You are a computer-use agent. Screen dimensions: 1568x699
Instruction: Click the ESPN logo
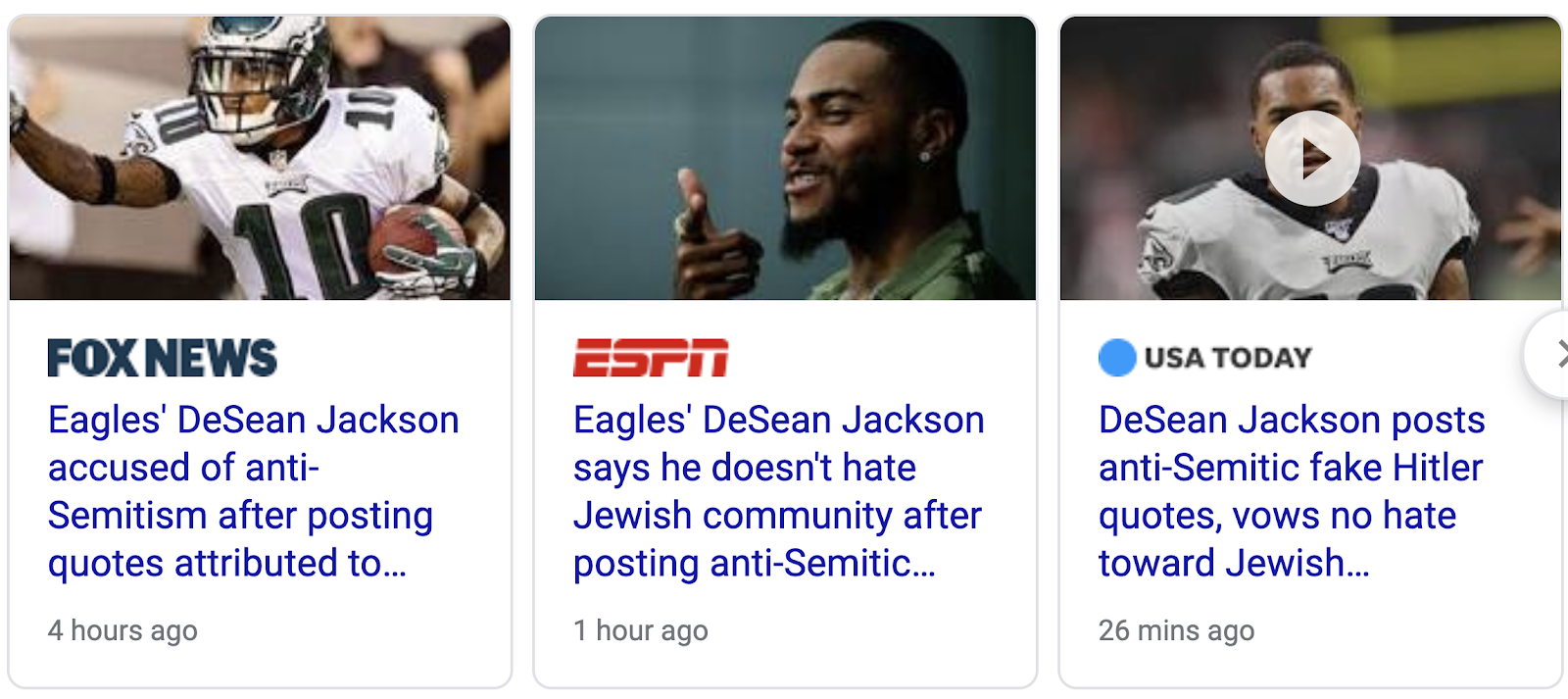point(651,358)
